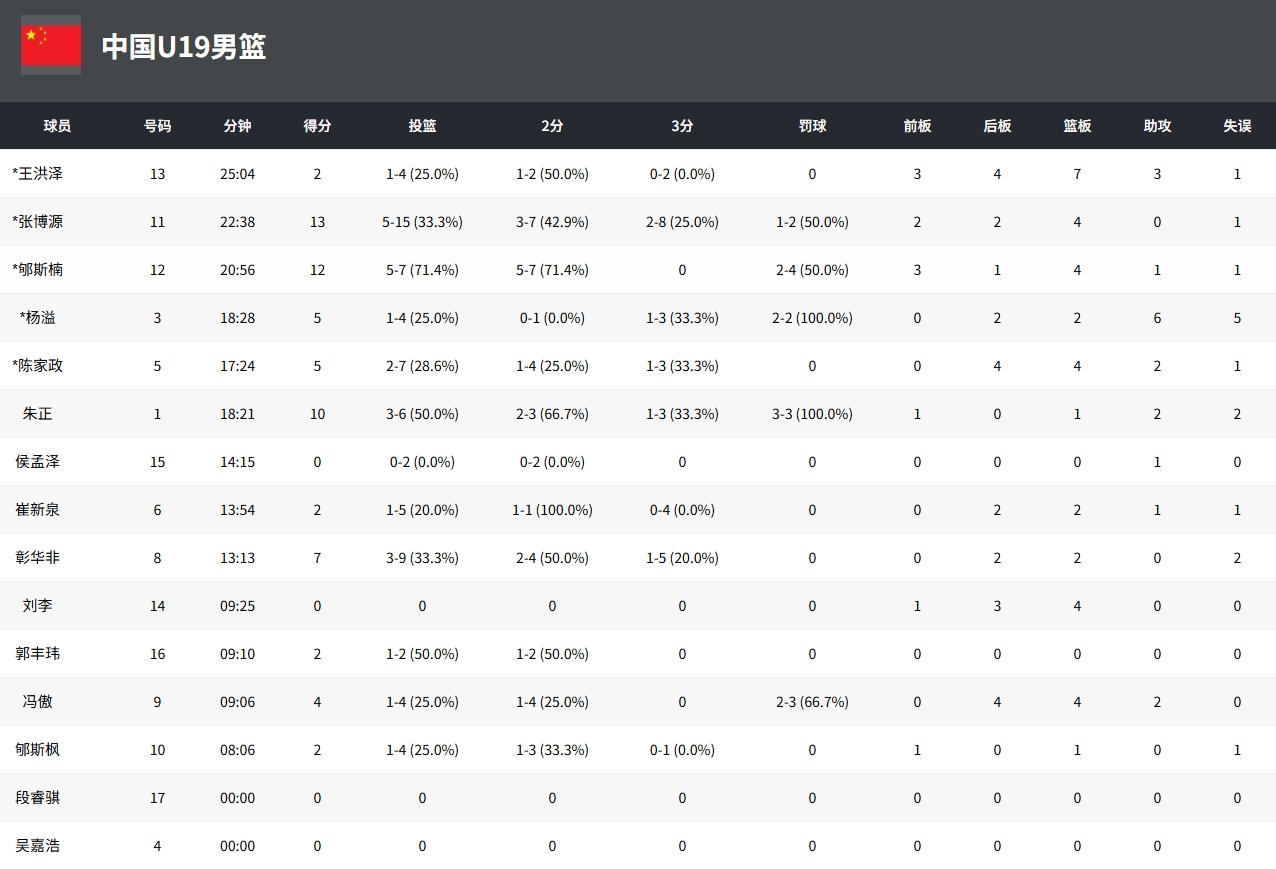Open player 吴嘉浩's name

(38, 846)
